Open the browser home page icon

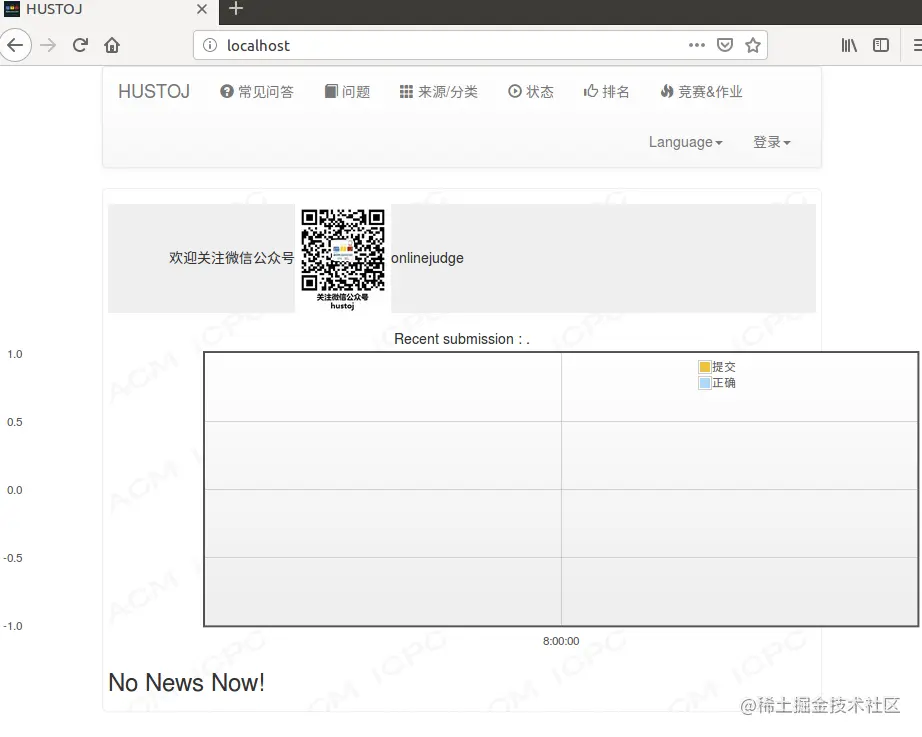pos(112,45)
